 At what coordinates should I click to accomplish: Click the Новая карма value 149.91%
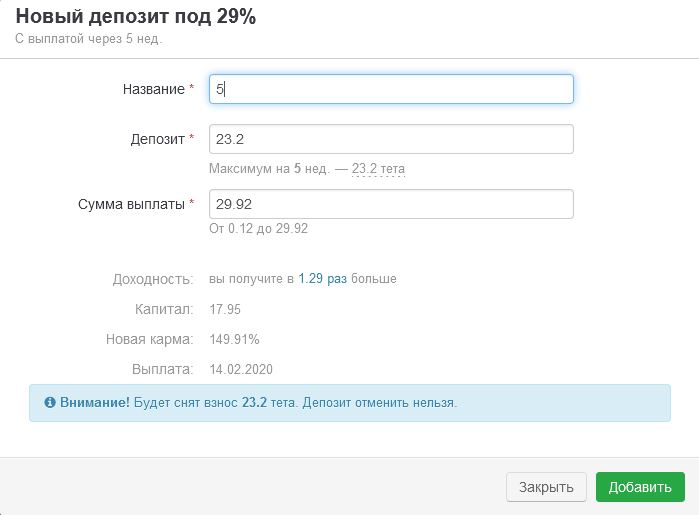click(234, 339)
